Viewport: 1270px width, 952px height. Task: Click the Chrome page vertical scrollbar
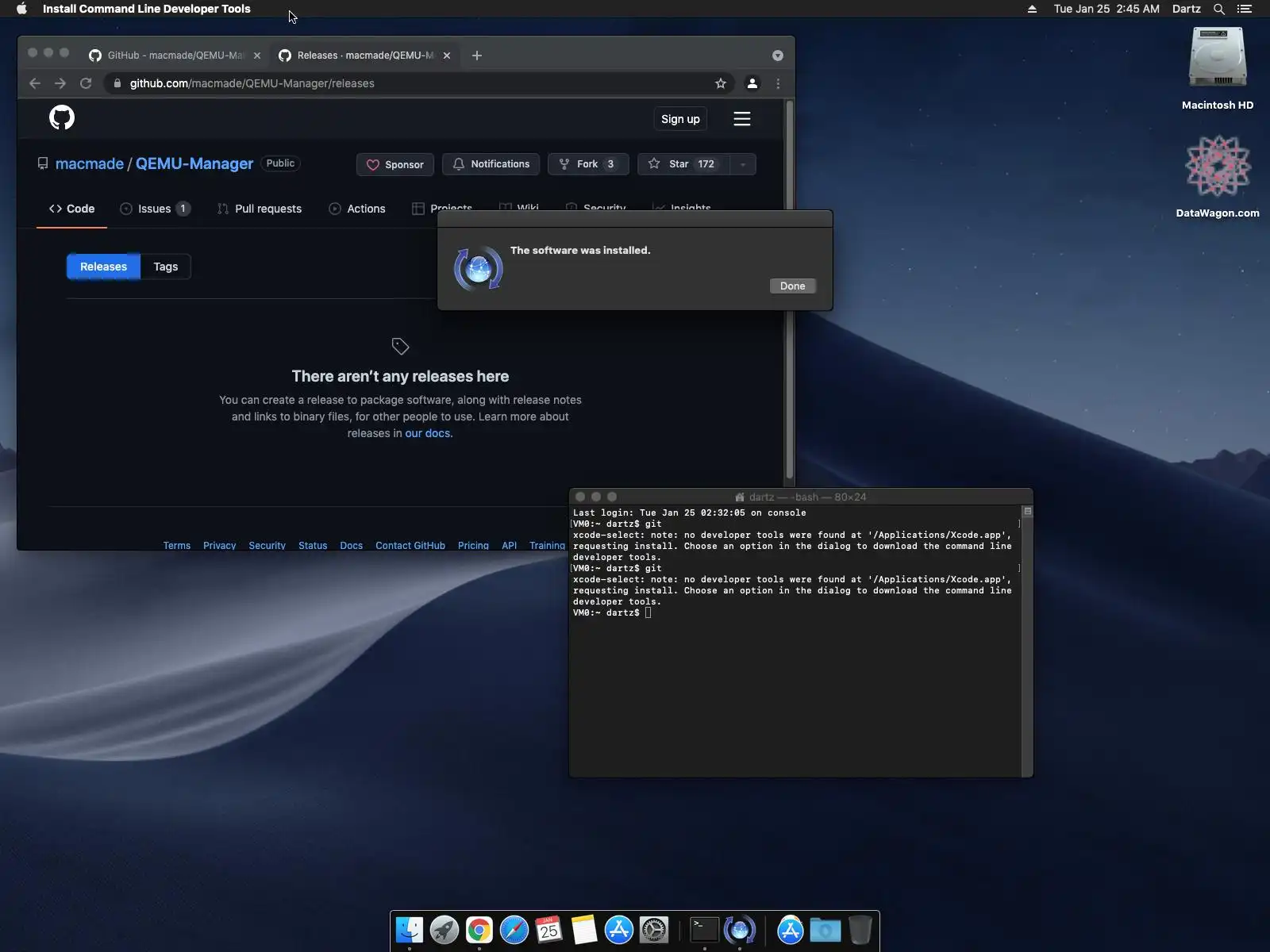790,290
